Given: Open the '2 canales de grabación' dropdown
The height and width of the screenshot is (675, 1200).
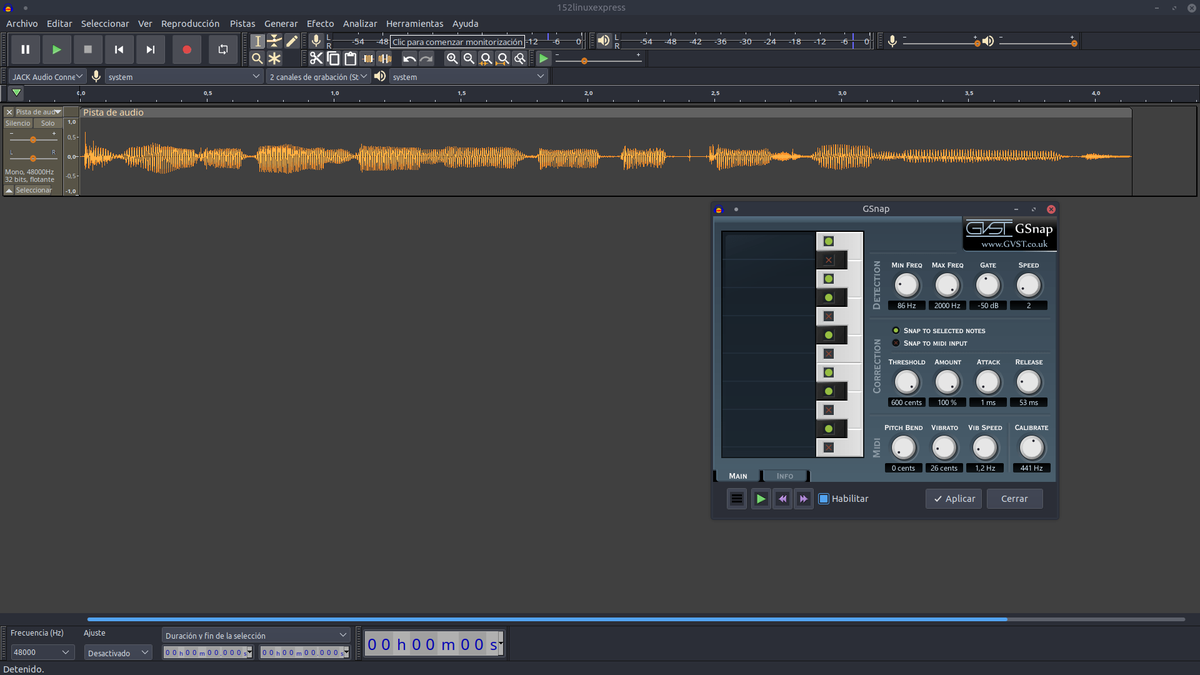Looking at the screenshot, I should [319, 76].
